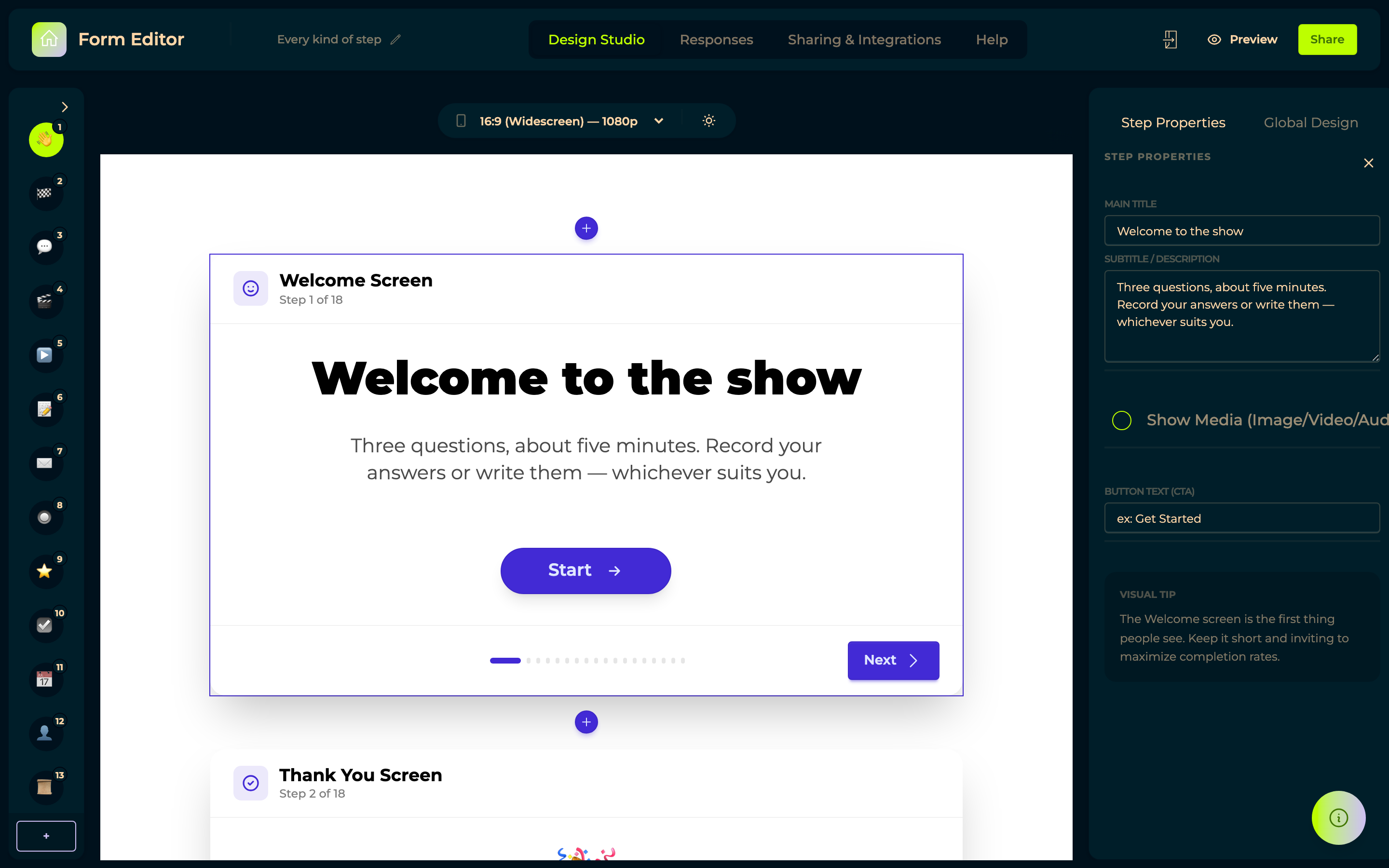Select step 12 person silhouette icon
The width and height of the screenshot is (1389, 868).
click(46, 733)
